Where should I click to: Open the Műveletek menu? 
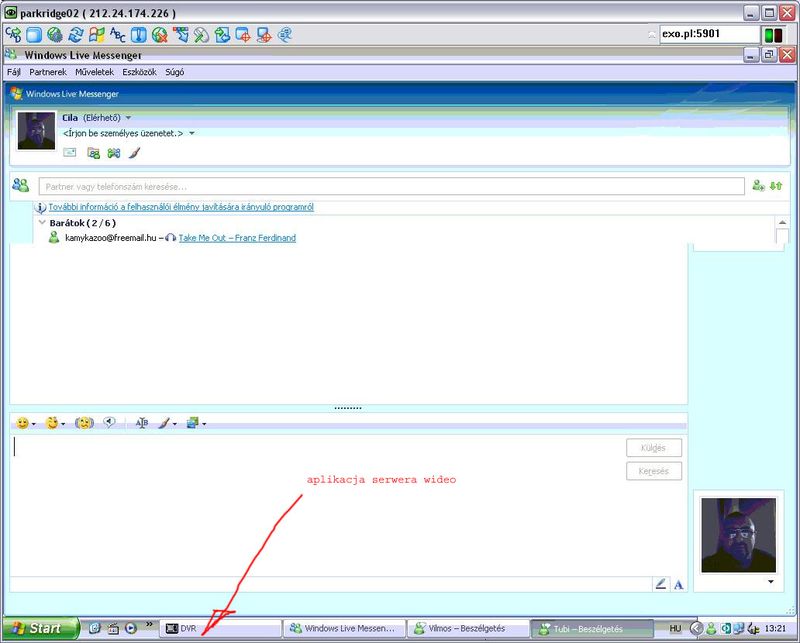(x=94, y=72)
